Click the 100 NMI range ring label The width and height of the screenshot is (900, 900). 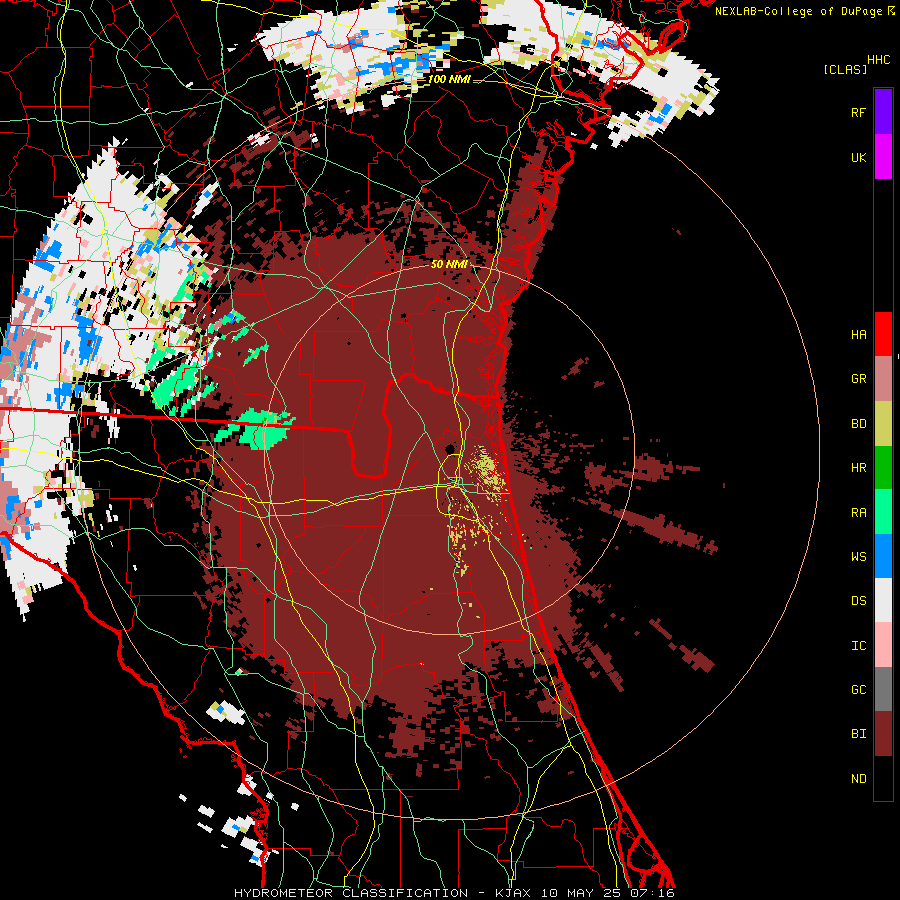pyautogui.click(x=449, y=79)
